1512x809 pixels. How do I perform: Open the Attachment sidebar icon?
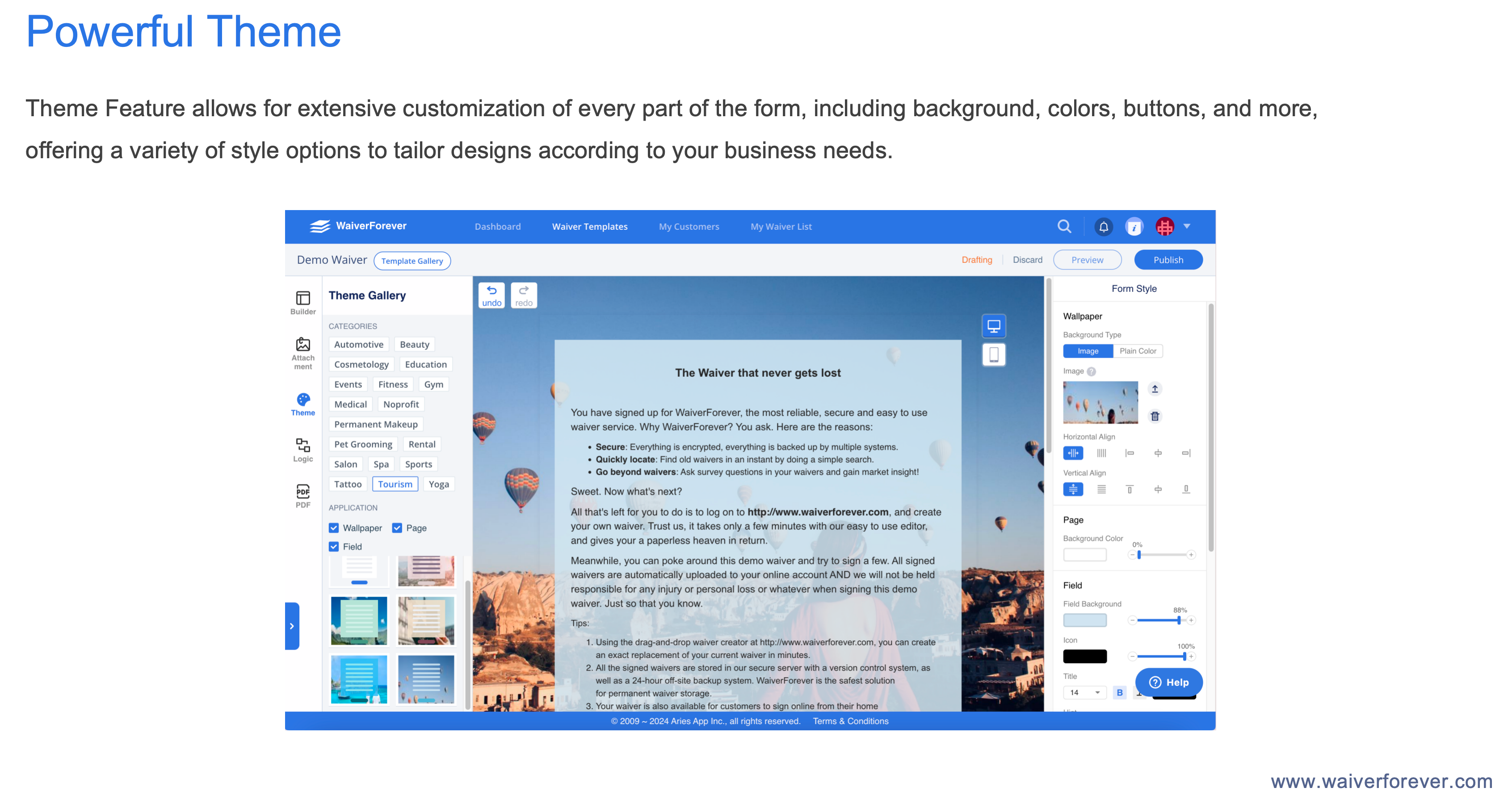pos(303,352)
